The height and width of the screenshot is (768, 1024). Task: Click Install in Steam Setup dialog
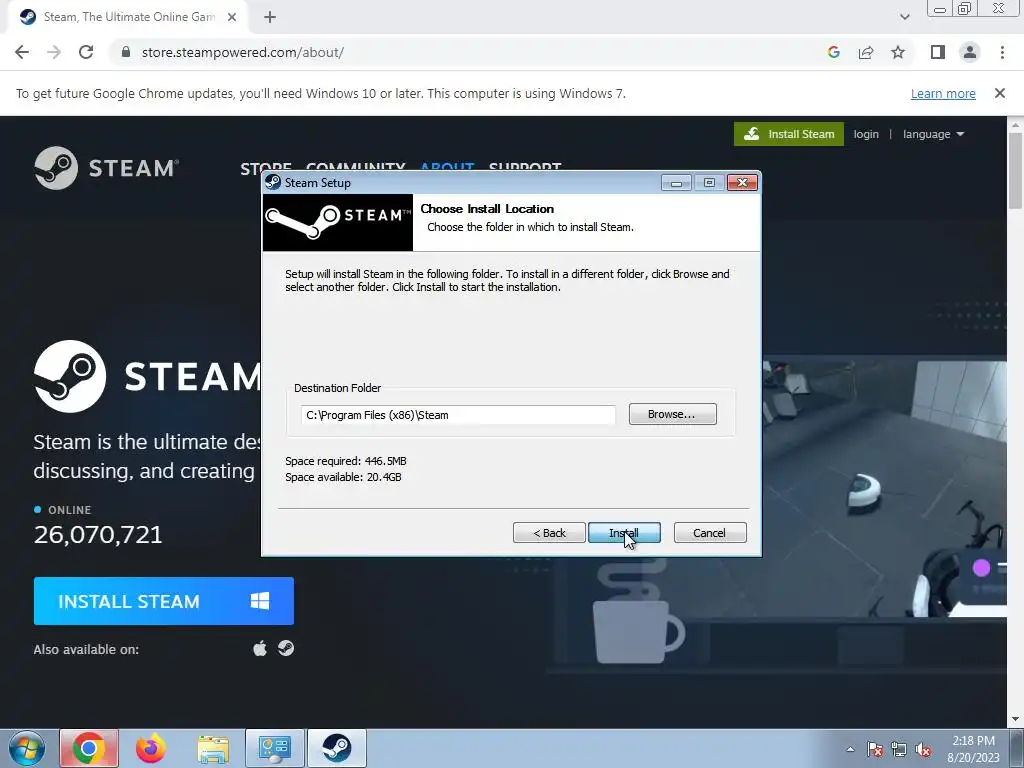point(624,533)
